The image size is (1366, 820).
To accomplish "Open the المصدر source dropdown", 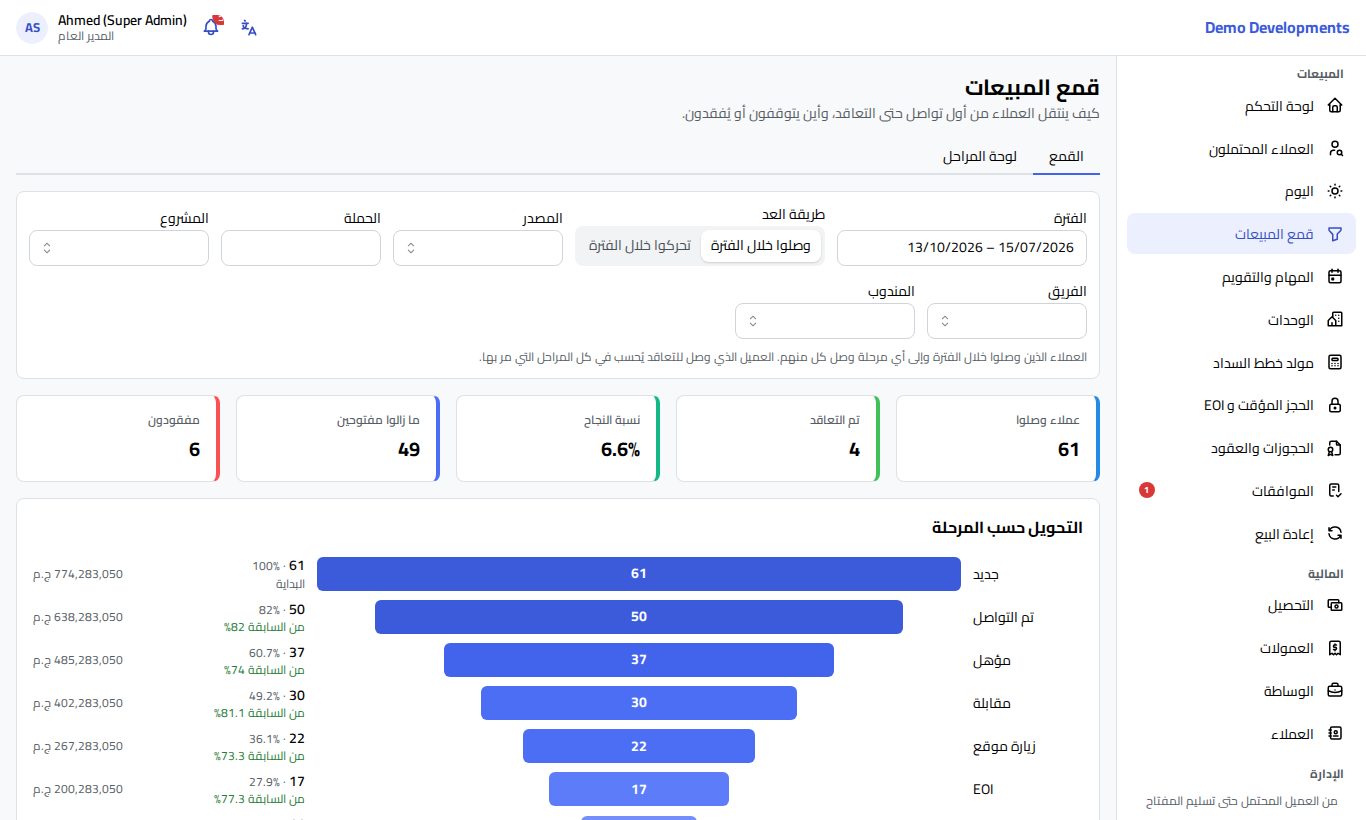I will (478, 248).
